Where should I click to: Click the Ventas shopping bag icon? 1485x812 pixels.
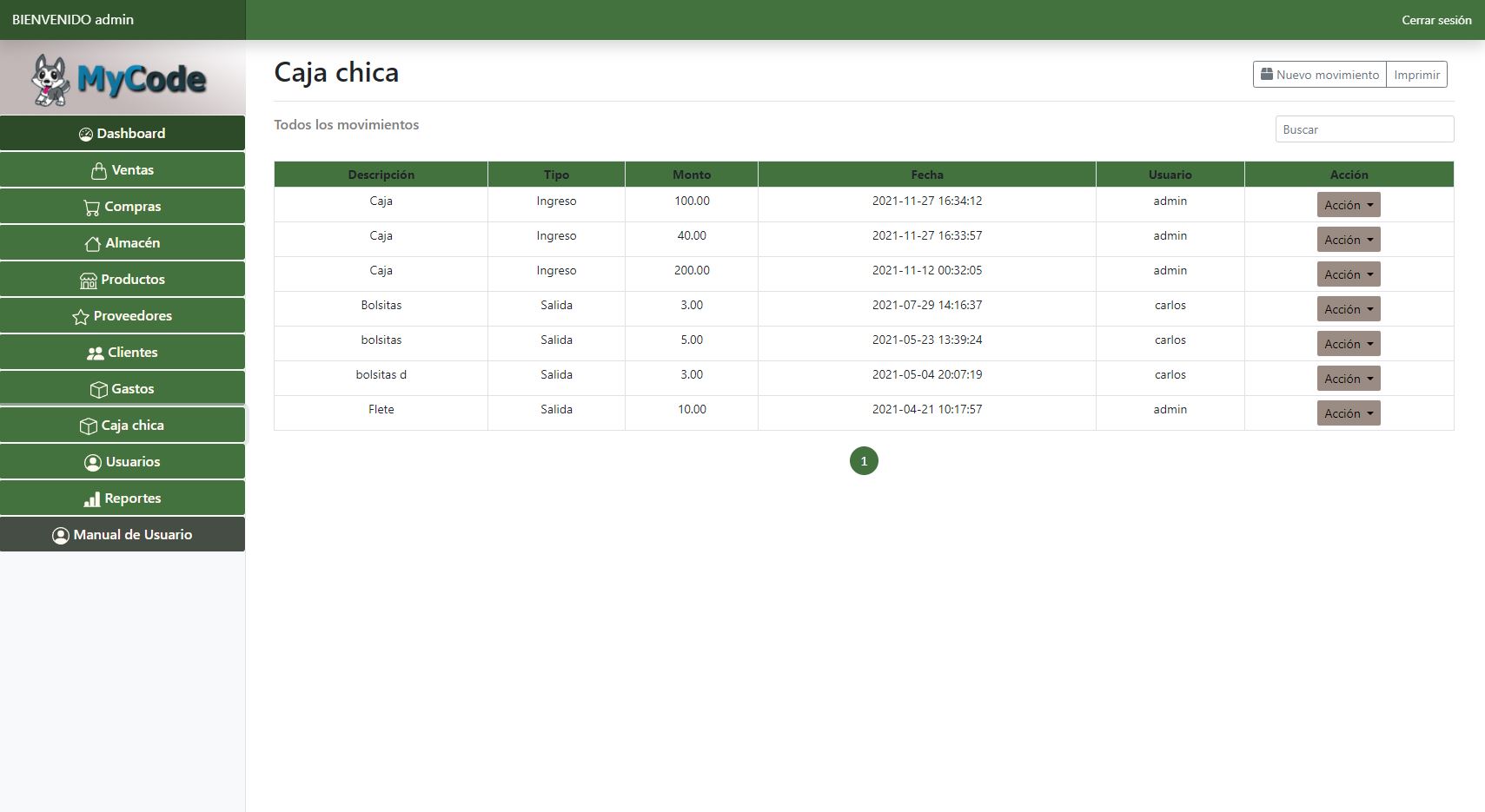[99, 170]
